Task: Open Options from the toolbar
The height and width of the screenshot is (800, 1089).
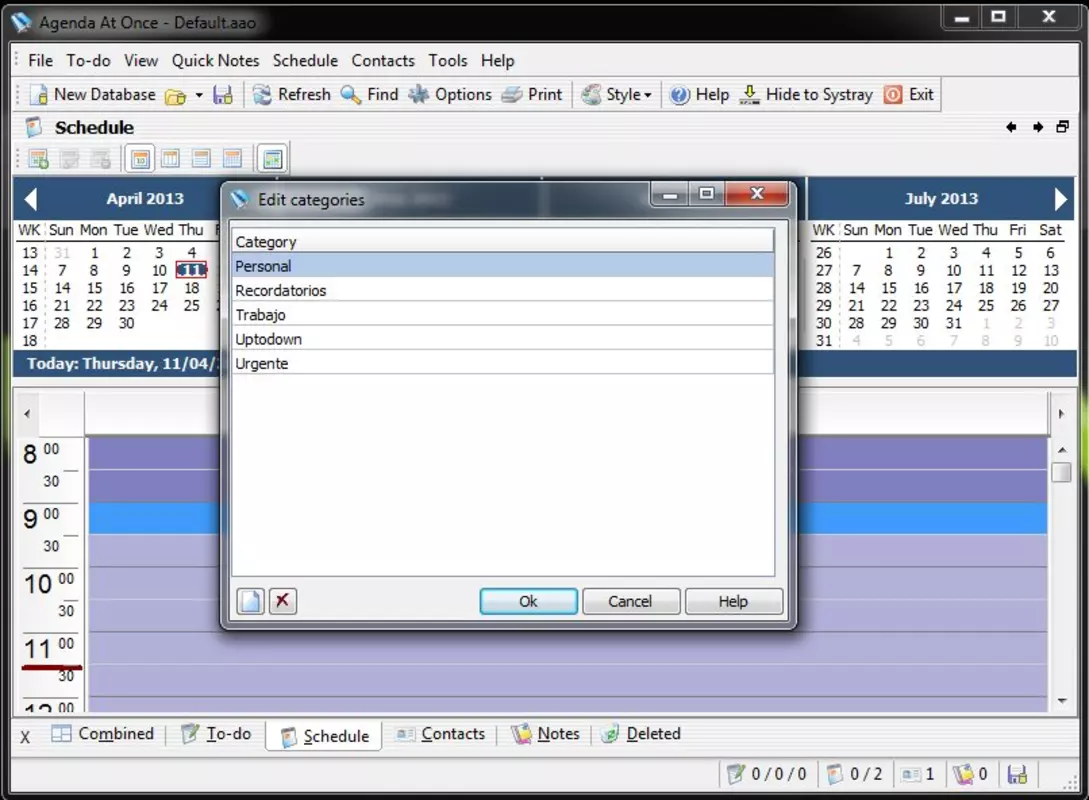Action: pyautogui.click(x=450, y=94)
